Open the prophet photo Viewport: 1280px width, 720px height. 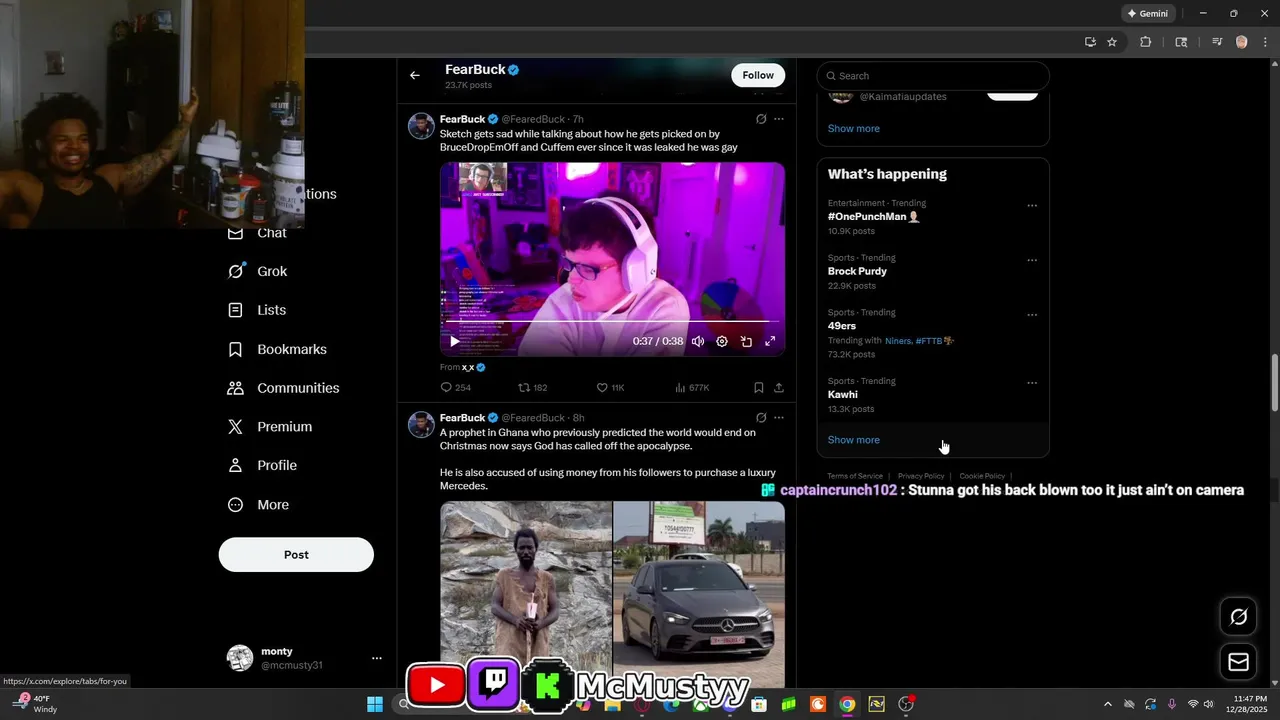tap(526, 594)
